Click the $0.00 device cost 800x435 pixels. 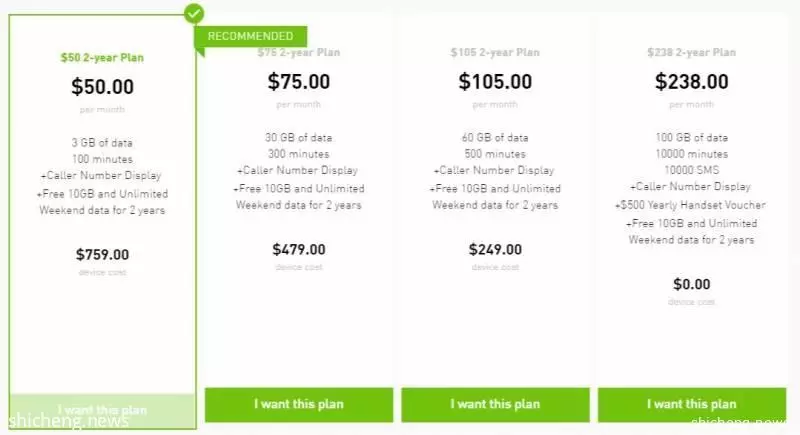click(x=691, y=284)
